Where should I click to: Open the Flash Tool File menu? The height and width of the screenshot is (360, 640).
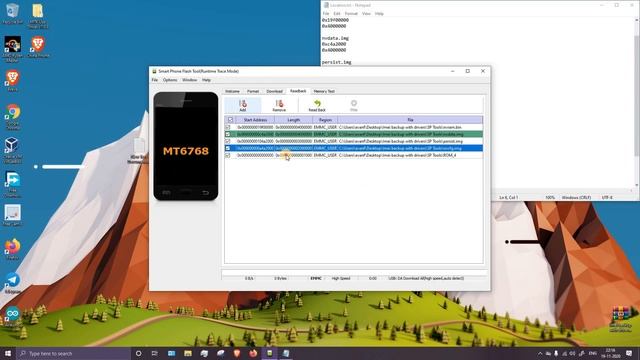click(x=155, y=80)
